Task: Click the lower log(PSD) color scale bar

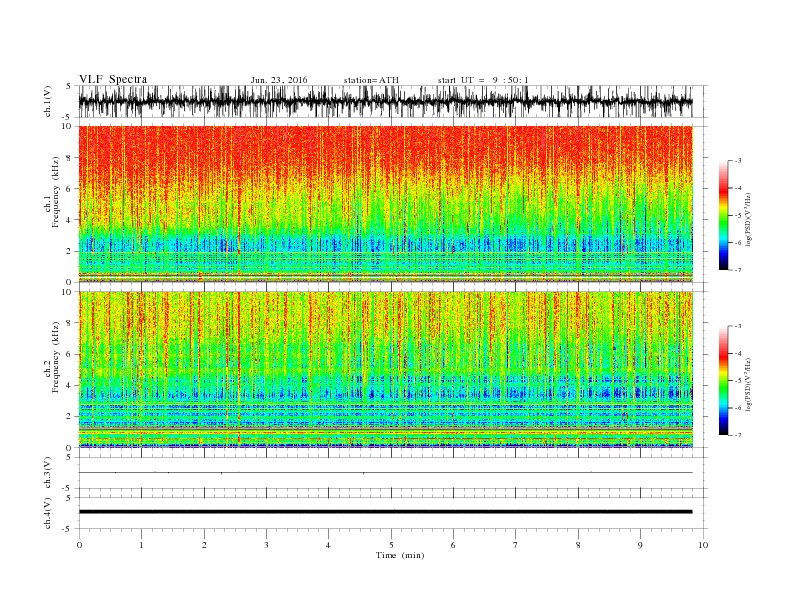Action: pos(723,380)
